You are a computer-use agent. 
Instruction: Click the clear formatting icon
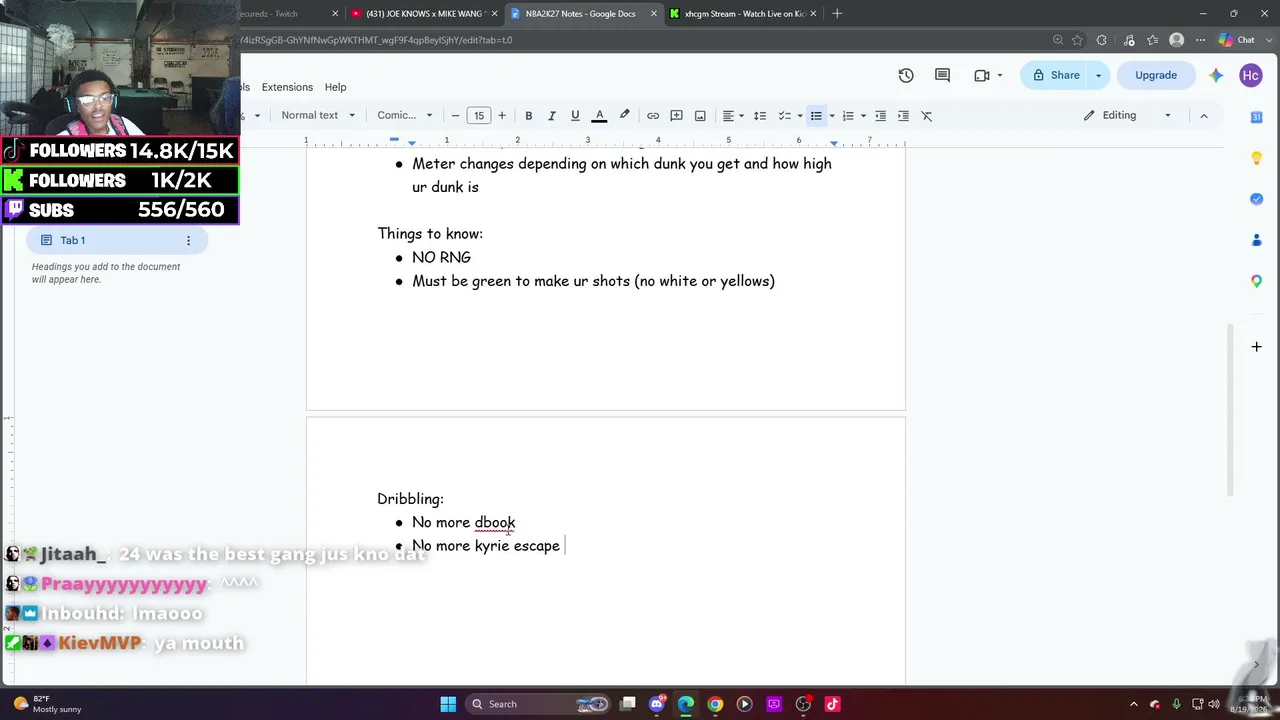927,116
